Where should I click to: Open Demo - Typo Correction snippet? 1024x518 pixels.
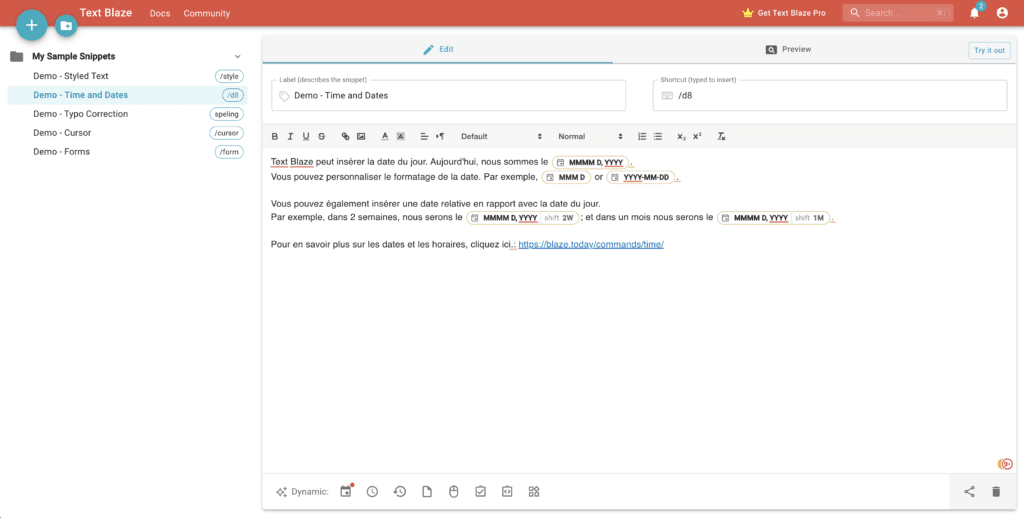pyautogui.click(x=127, y=114)
